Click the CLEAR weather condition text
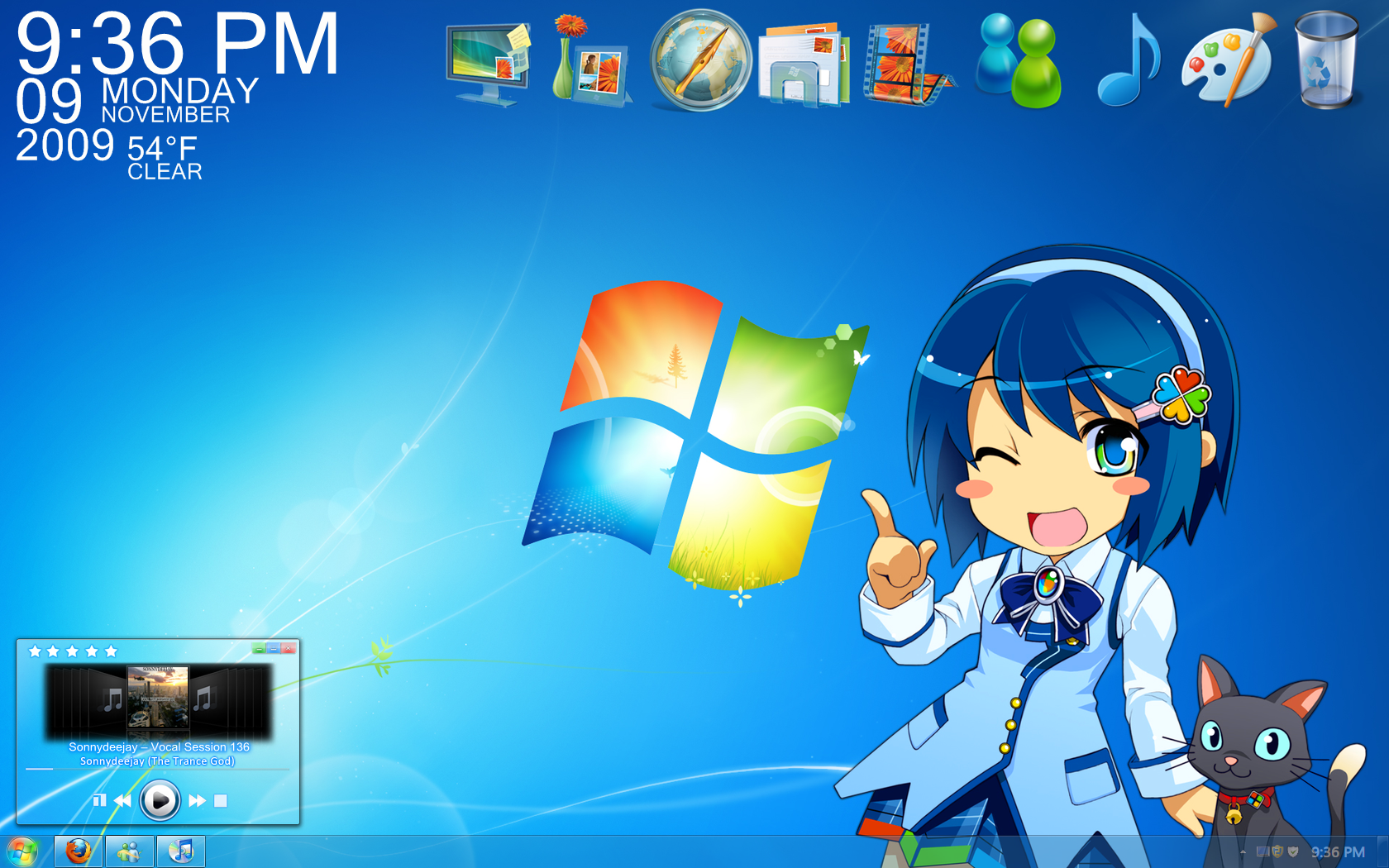Image resolution: width=1389 pixels, height=868 pixels. point(165,172)
